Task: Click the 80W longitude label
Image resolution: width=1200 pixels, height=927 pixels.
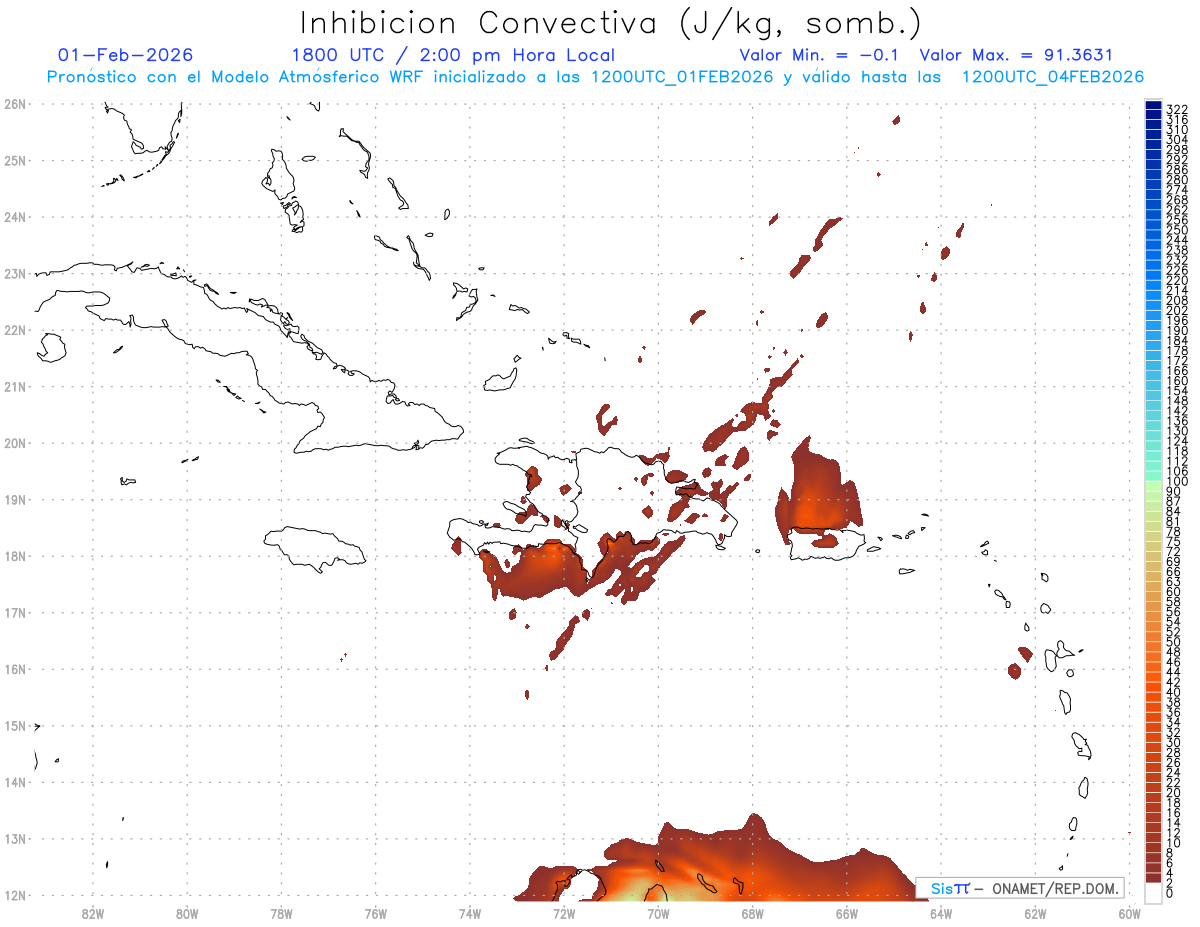Action: point(187,912)
